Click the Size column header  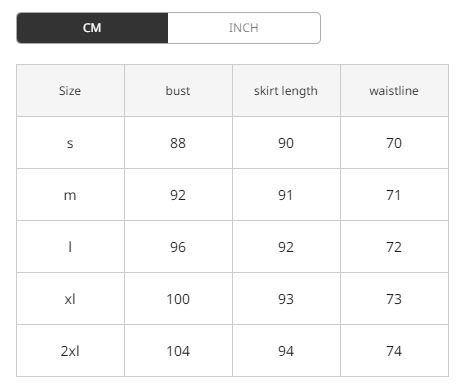pyautogui.click(x=70, y=91)
